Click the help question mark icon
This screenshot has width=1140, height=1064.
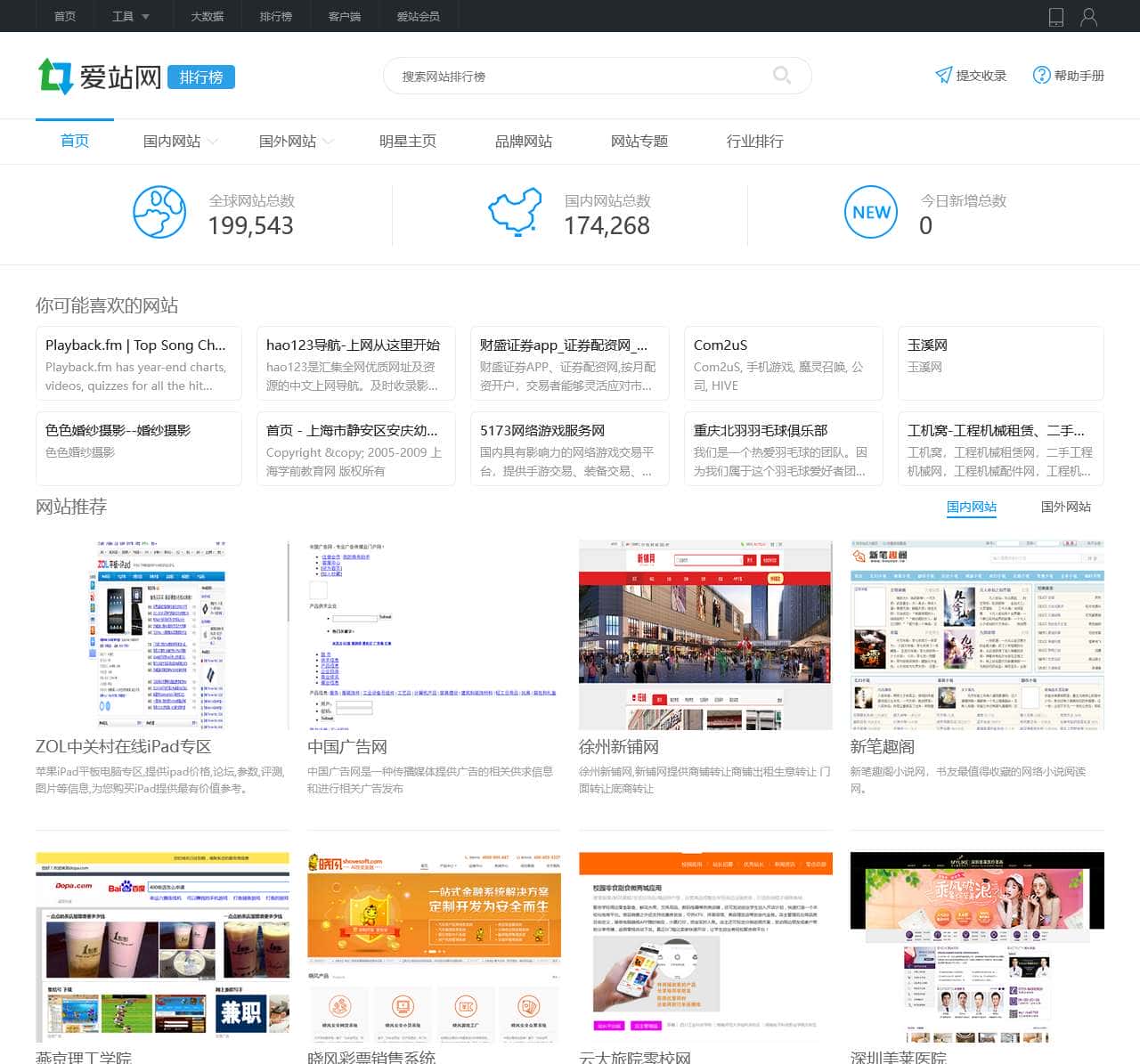click(1041, 76)
